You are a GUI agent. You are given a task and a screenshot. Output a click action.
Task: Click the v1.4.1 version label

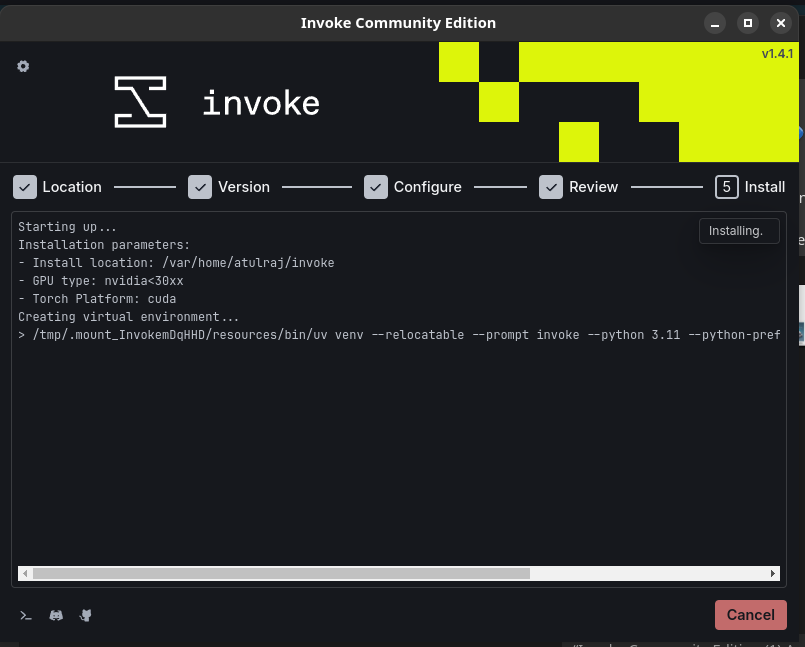tap(777, 54)
